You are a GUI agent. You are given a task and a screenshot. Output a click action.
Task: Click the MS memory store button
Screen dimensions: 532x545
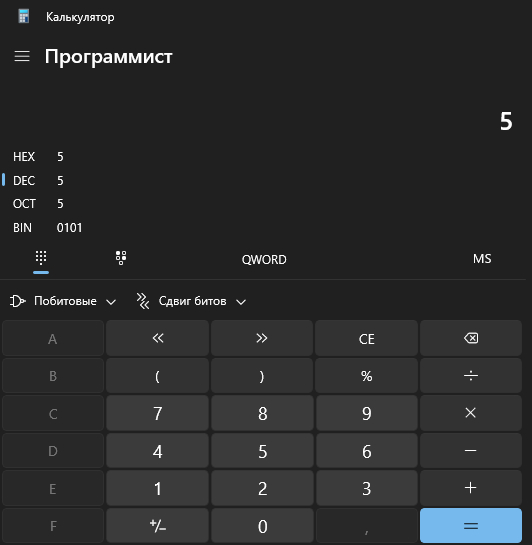tap(482, 259)
